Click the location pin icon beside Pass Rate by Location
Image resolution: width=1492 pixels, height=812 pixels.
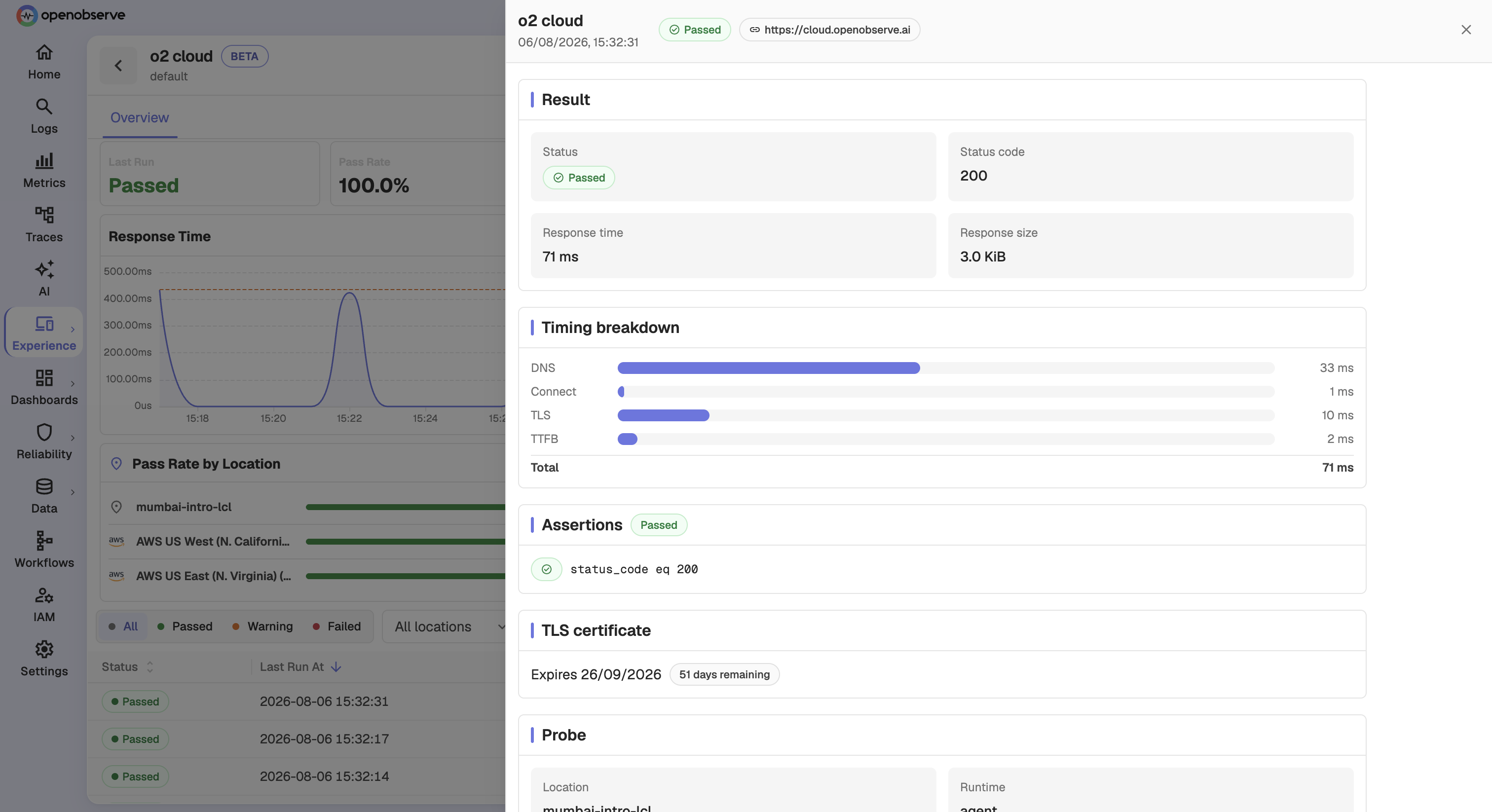tap(116, 464)
